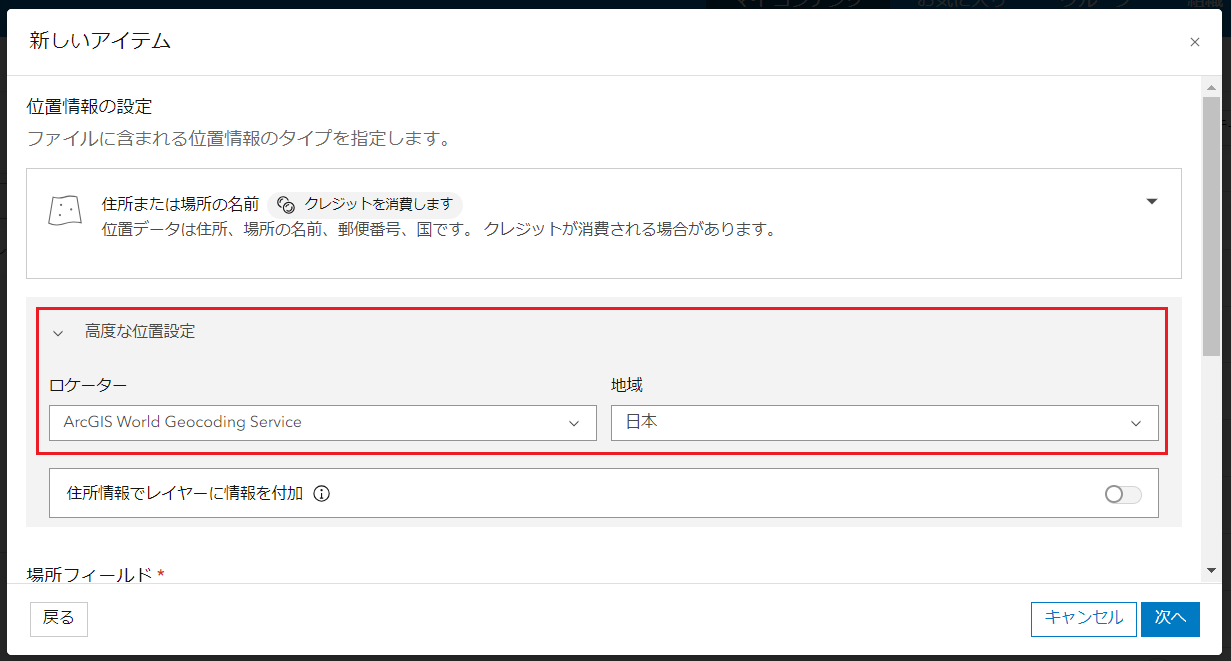Click the 住所または場所の名前 heading
The image size is (1231, 661).
[180, 204]
